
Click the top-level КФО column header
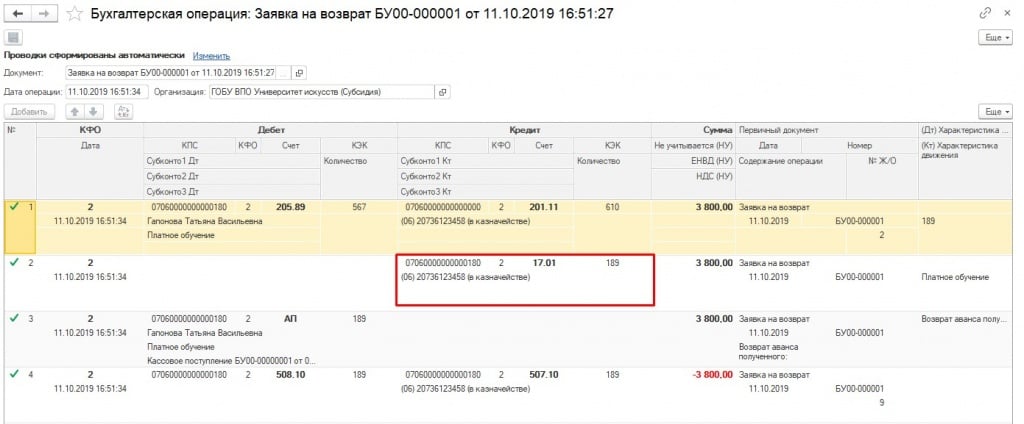click(x=90, y=130)
